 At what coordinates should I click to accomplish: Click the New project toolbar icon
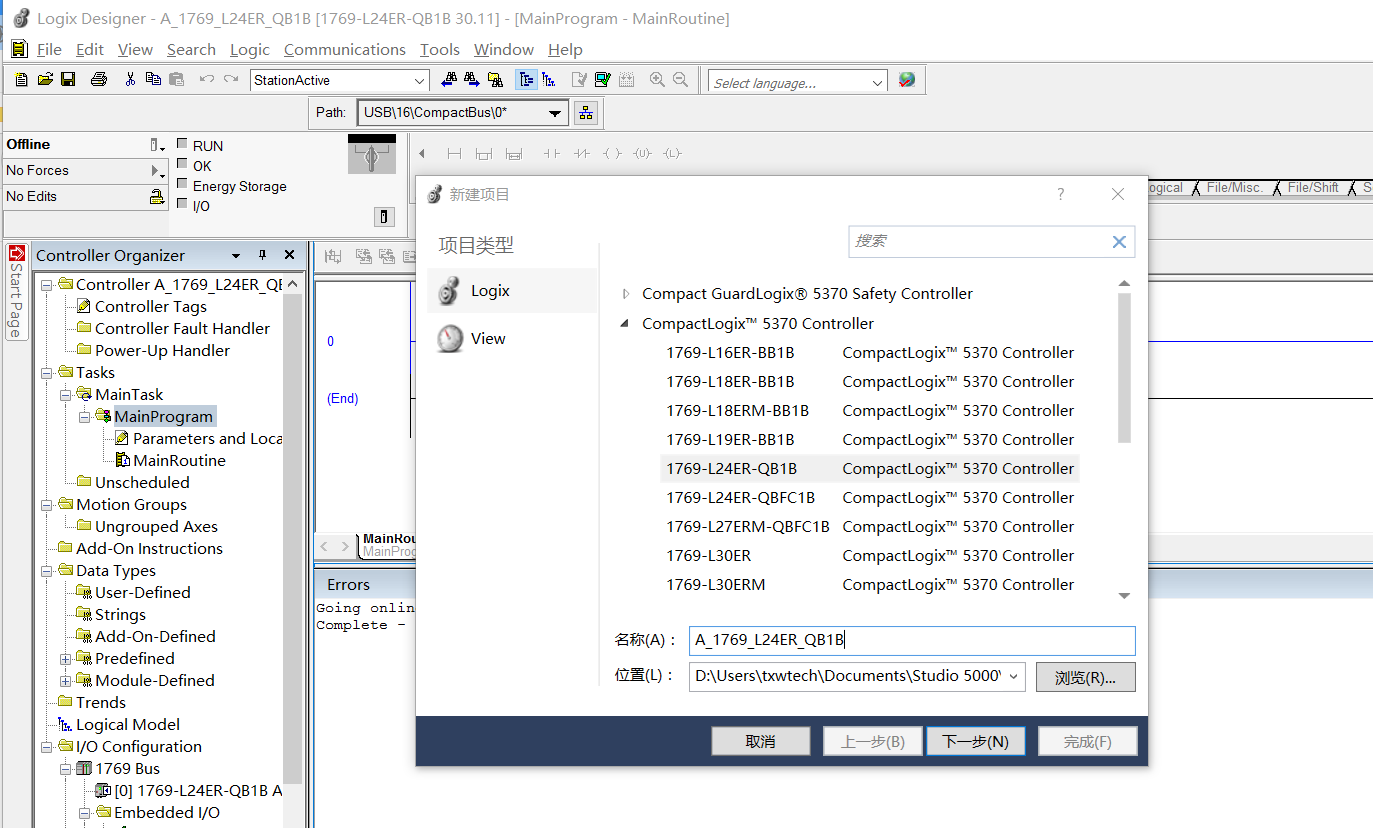coord(22,80)
